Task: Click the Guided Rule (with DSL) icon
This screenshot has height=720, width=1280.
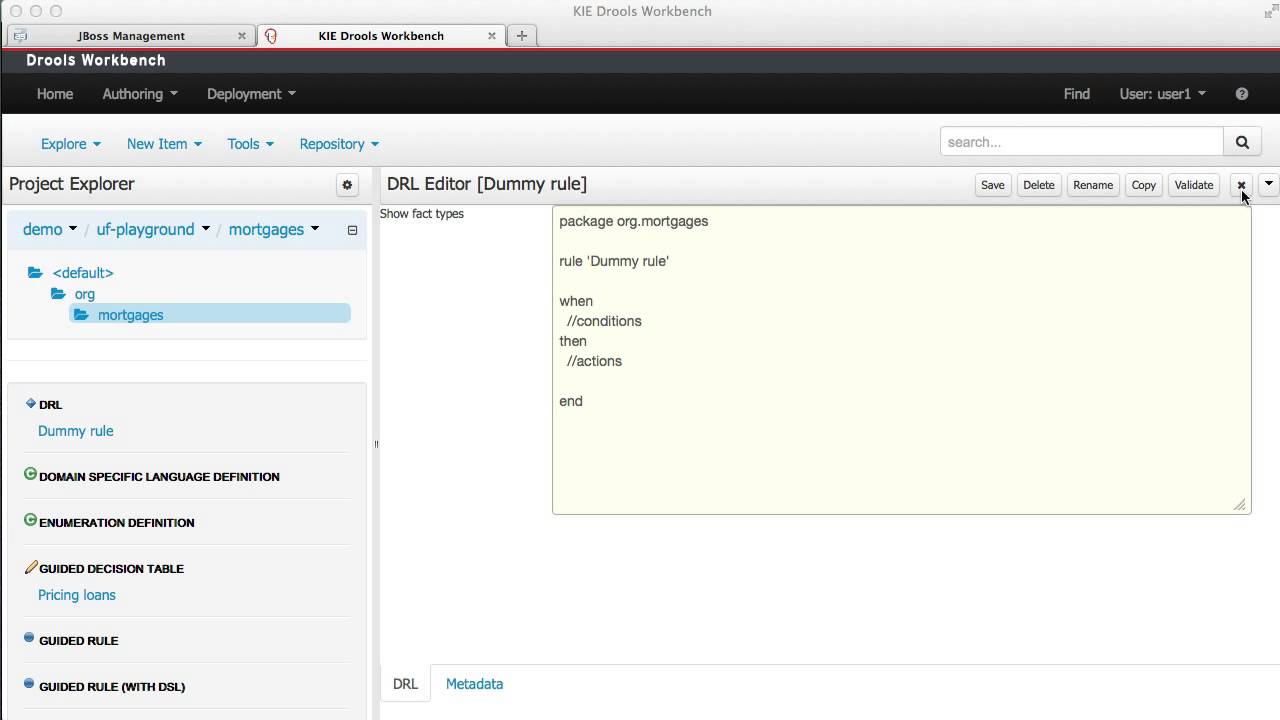Action: 29,684
